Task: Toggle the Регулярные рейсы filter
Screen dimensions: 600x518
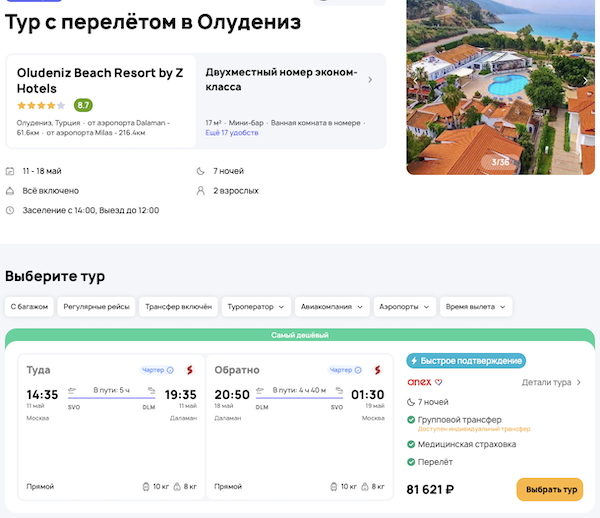Action: (x=95, y=307)
